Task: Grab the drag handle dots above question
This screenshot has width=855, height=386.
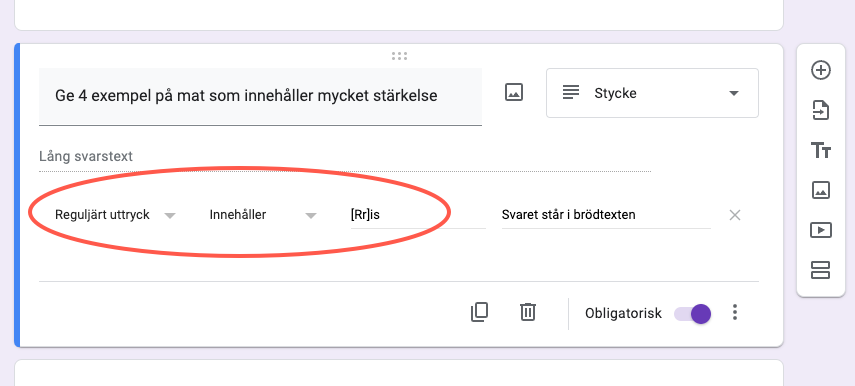Action: click(x=399, y=56)
